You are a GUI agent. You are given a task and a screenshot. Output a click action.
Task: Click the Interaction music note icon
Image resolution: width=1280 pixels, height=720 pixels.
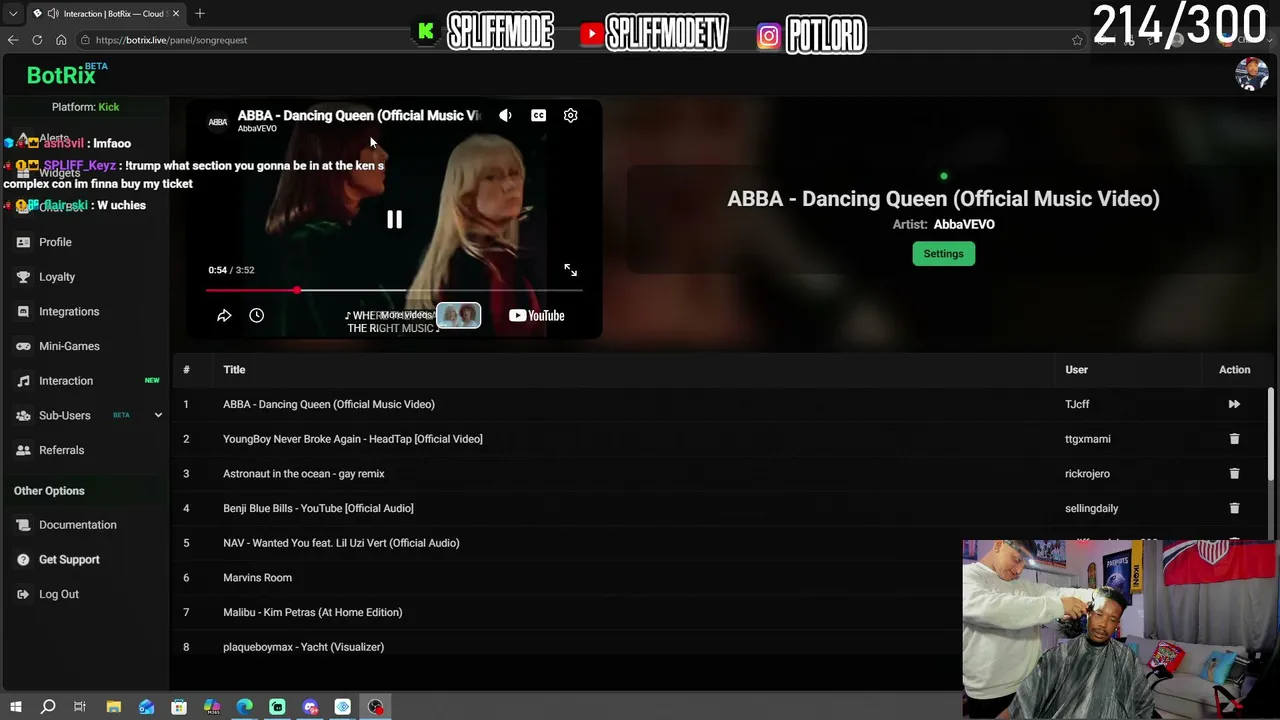pos(23,381)
